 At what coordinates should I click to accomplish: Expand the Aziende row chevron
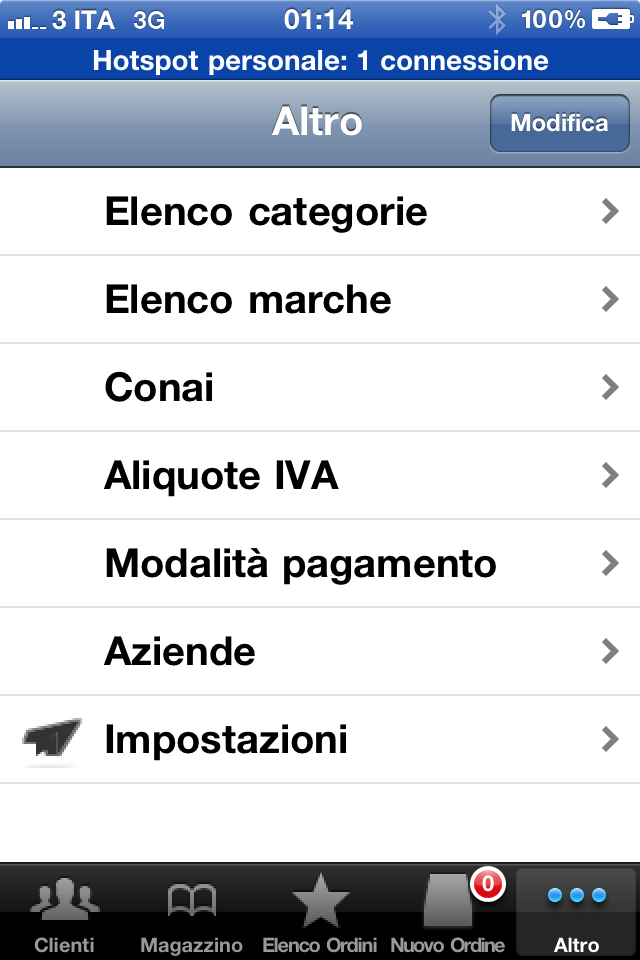pos(610,652)
